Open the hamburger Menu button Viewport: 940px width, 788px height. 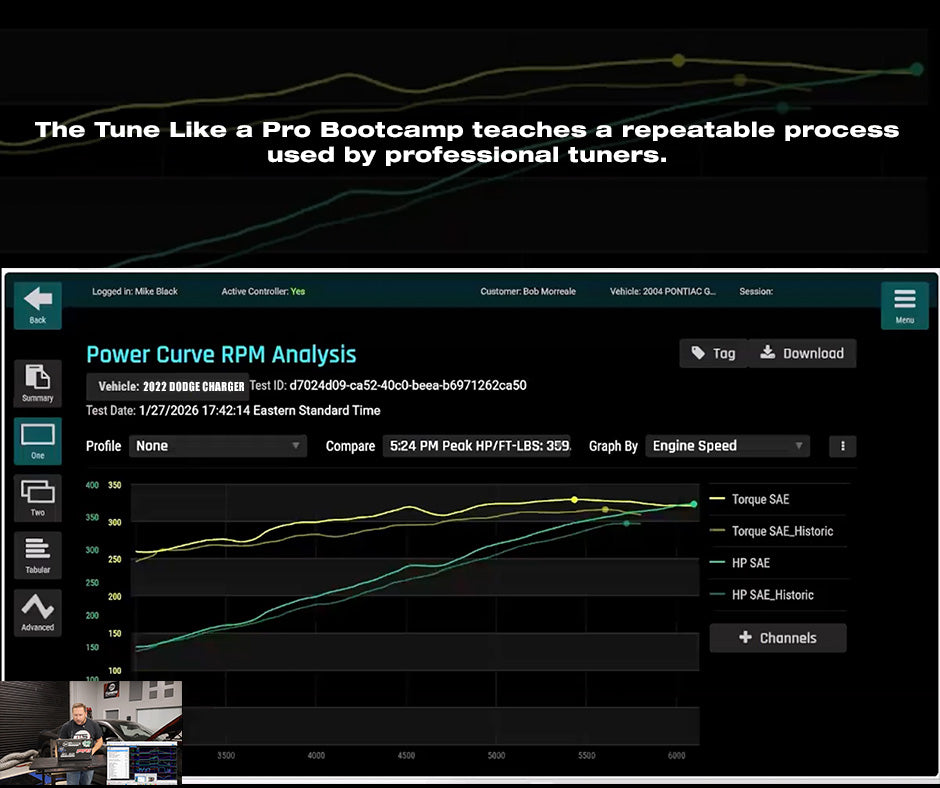tap(905, 306)
